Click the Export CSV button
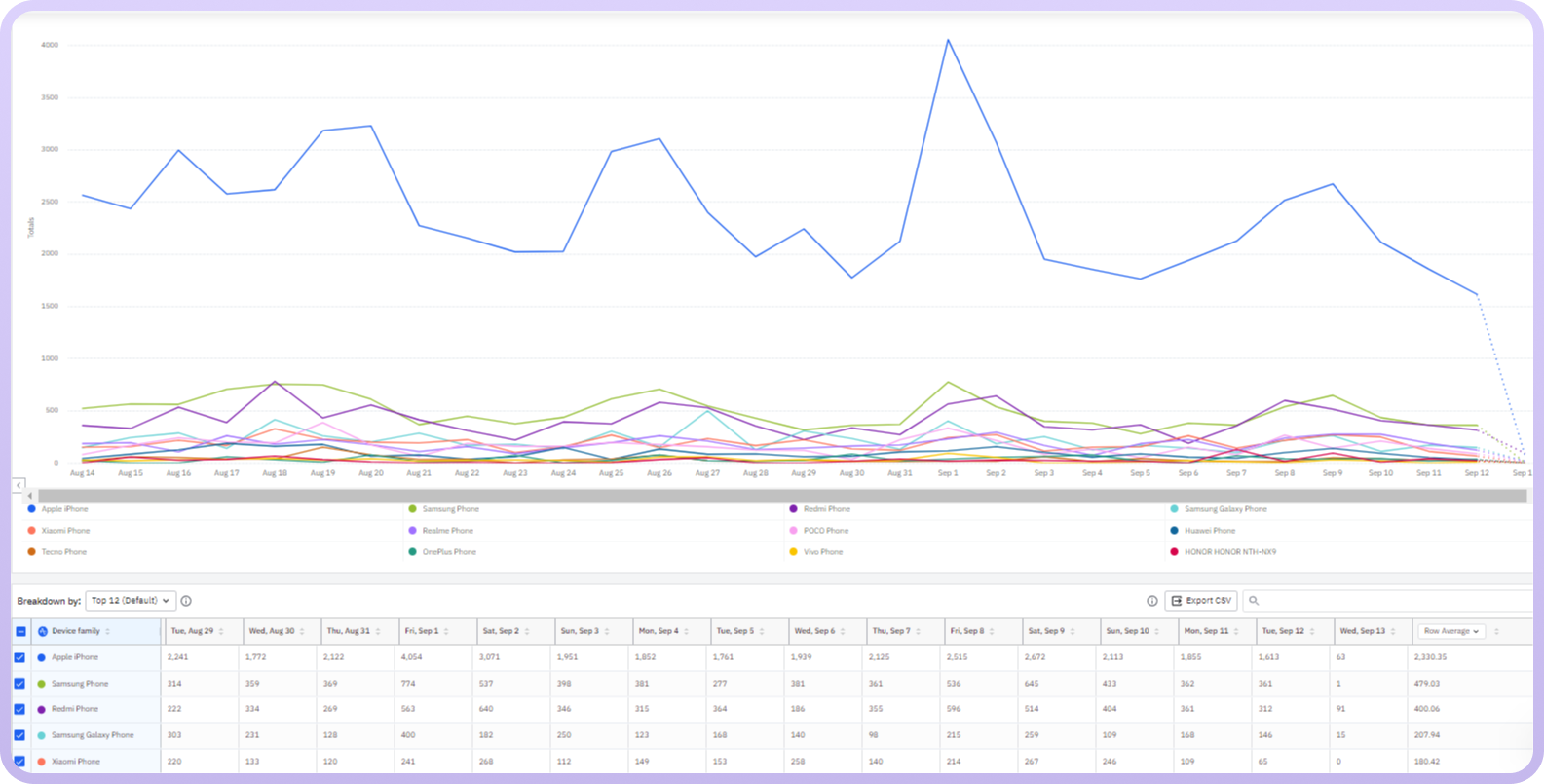Viewport: 1544px width, 784px height. coord(1200,601)
